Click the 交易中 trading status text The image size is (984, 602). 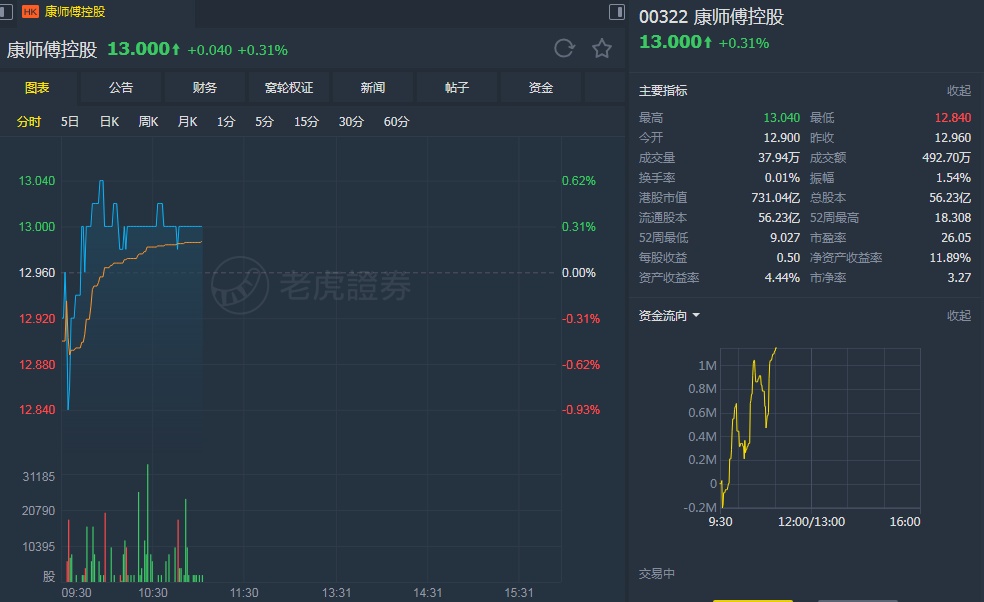(x=656, y=574)
